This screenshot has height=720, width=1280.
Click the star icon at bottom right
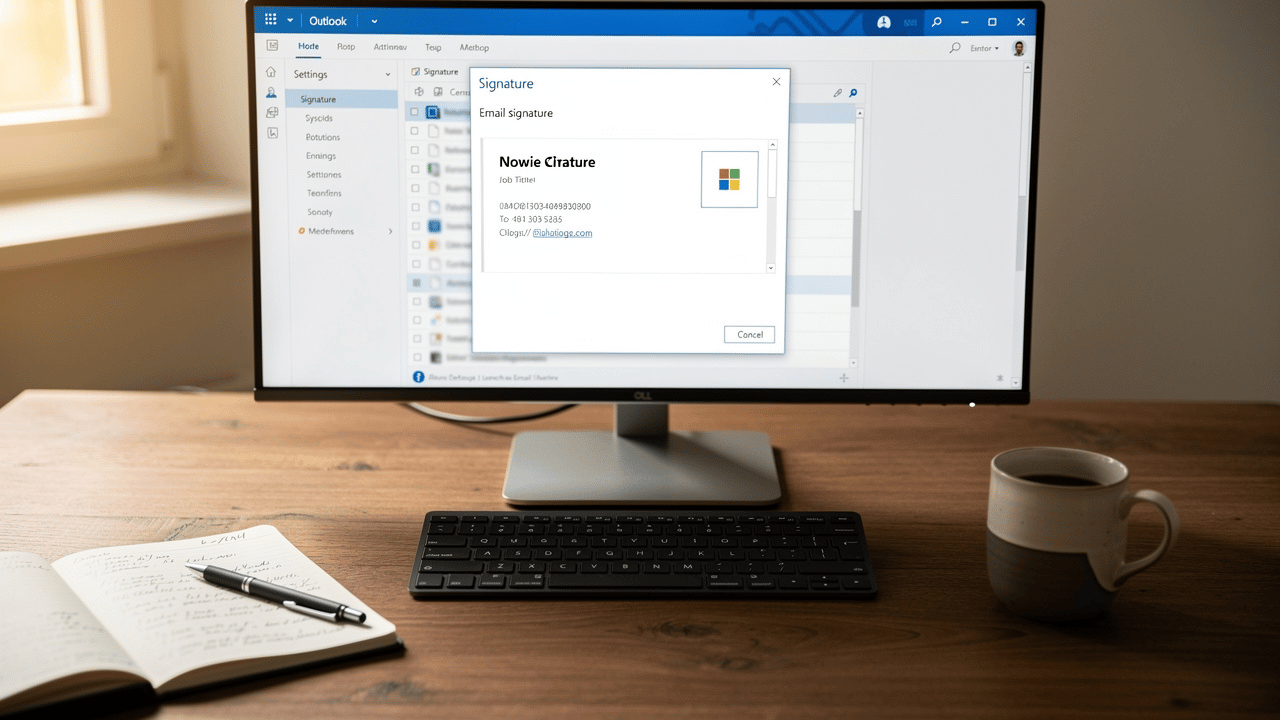pyautogui.click(x=1000, y=378)
